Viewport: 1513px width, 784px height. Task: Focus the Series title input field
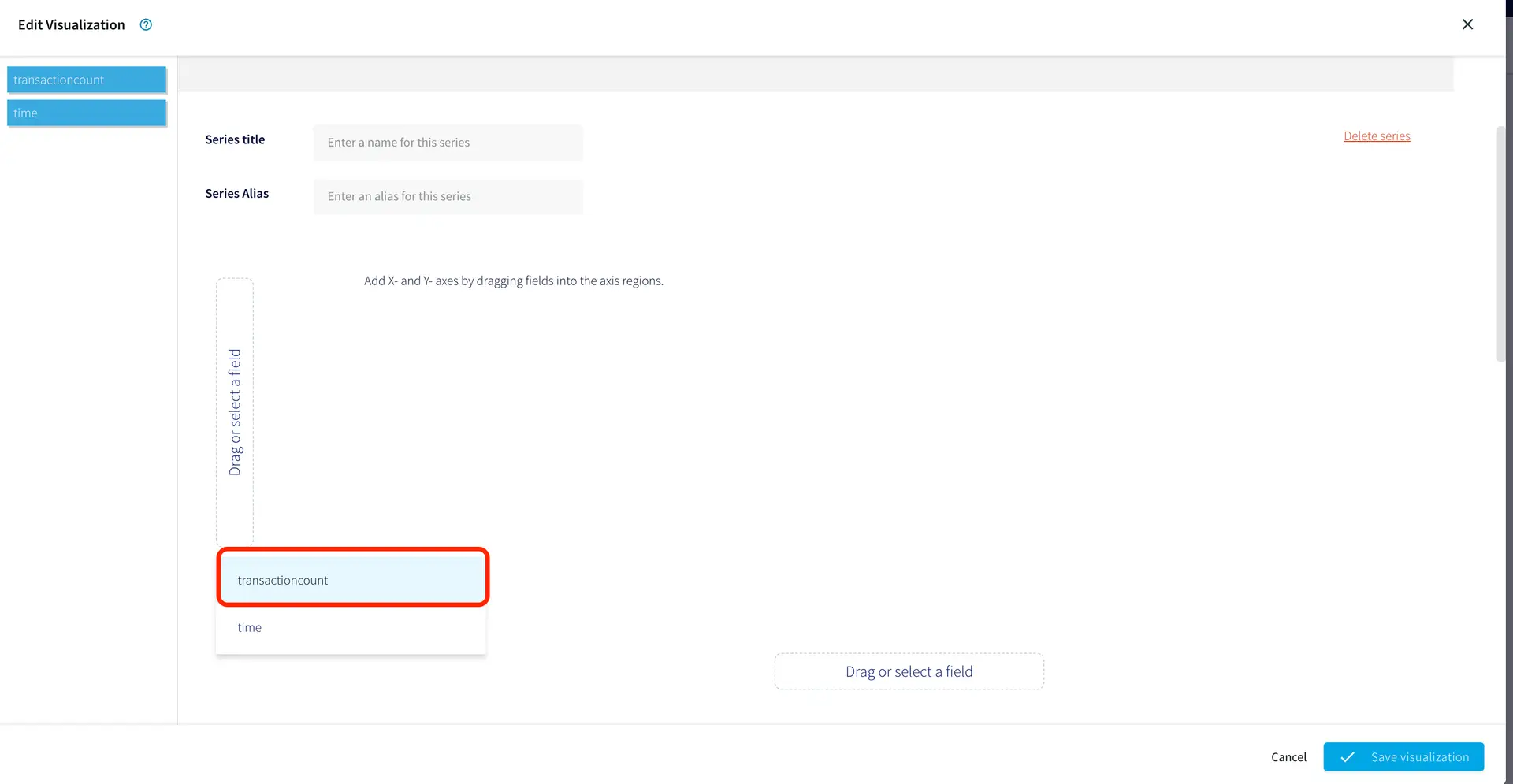(x=448, y=143)
